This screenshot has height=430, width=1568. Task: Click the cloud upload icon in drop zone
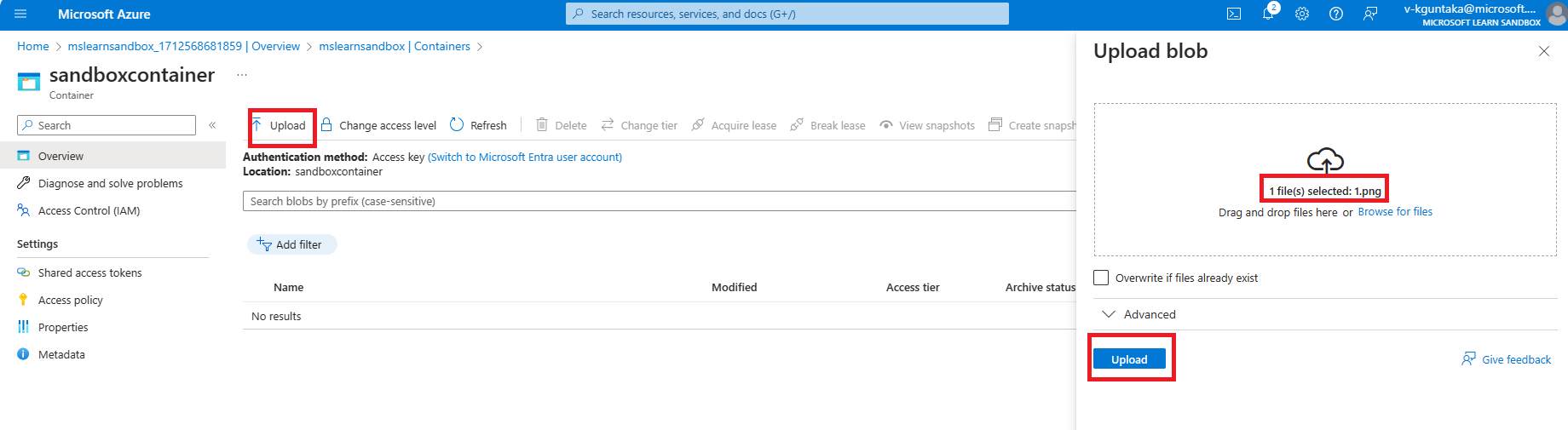click(x=1325, y=160)
